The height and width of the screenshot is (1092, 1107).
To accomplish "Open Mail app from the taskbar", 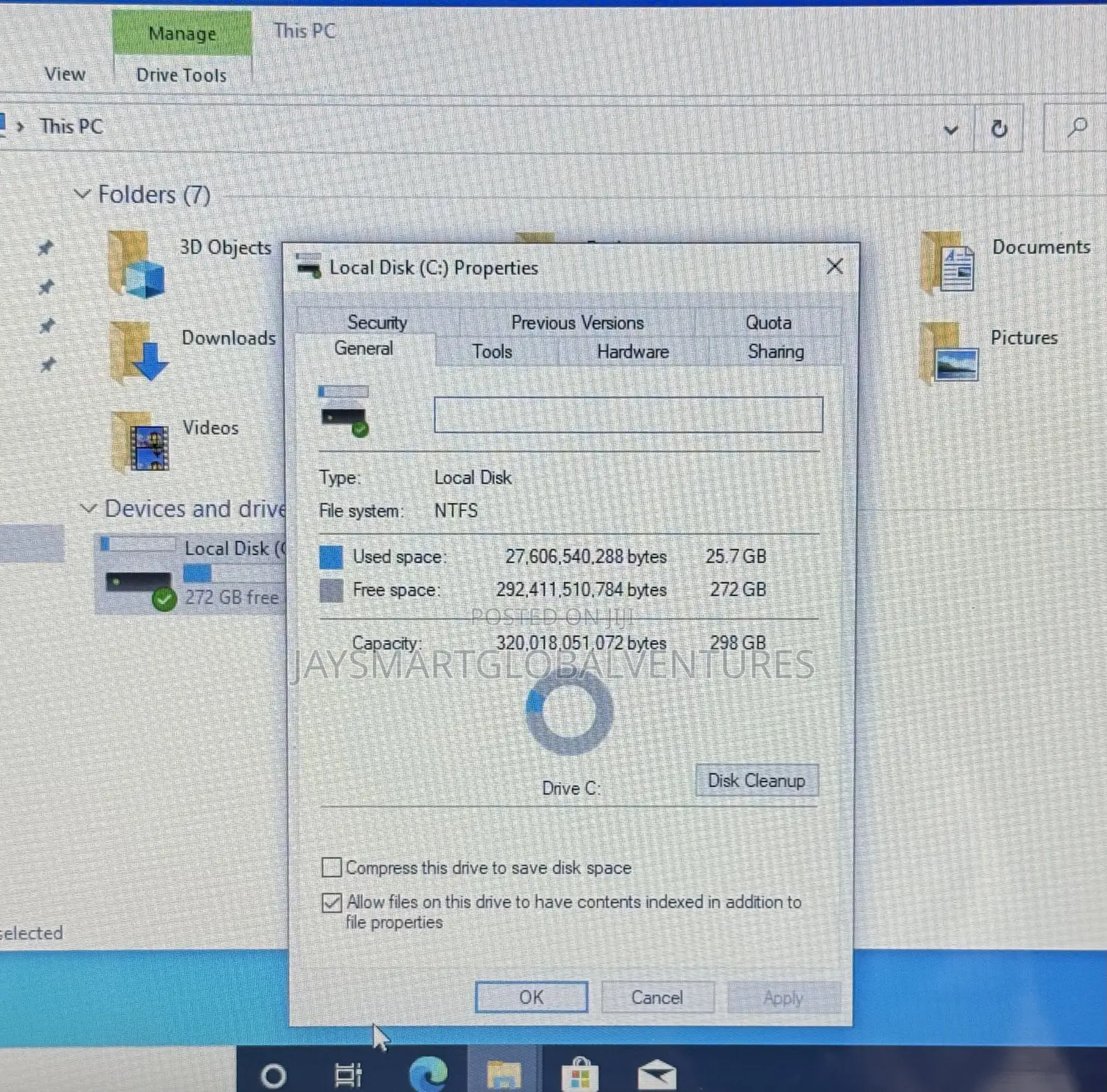I will 657,1074.
